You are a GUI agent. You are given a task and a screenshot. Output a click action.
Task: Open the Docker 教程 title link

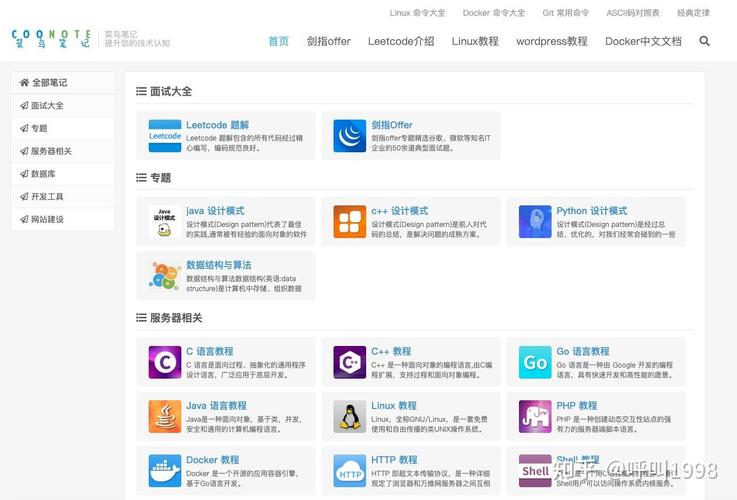click(212, 460)
